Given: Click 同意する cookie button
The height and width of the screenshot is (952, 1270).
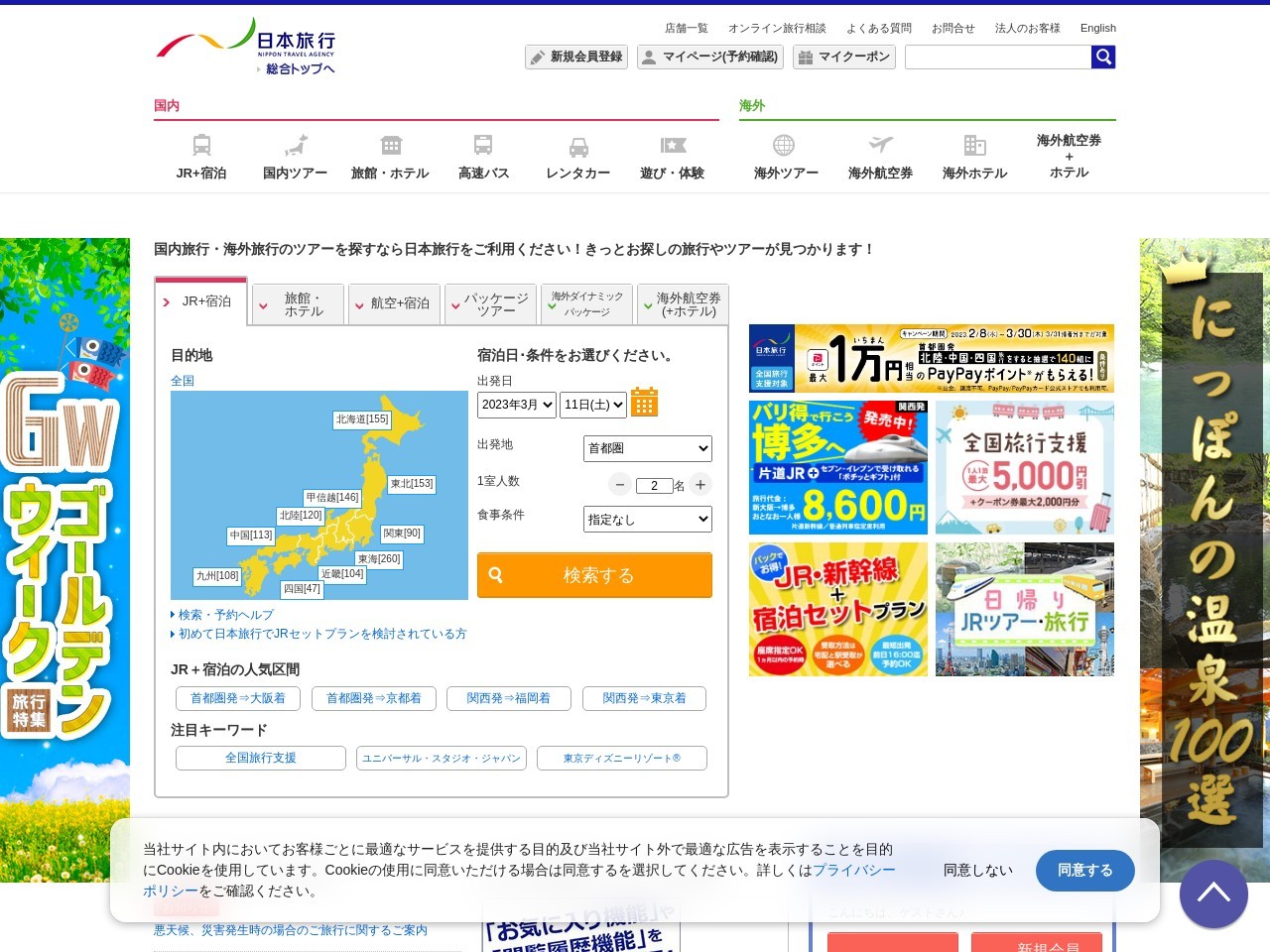Looking at the screenshot, I should (x=1085, y=871).
